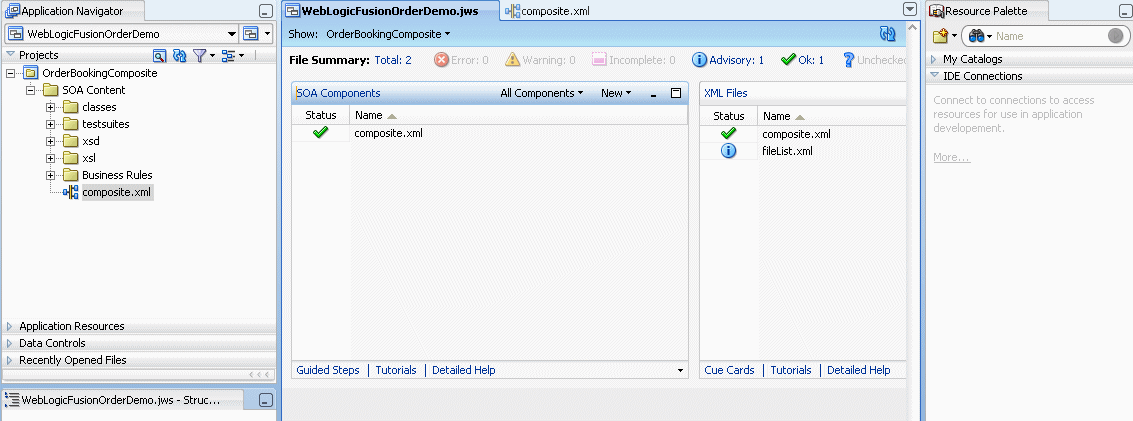Open the Show OrderBookingComposite dropdown

(388, 34)
